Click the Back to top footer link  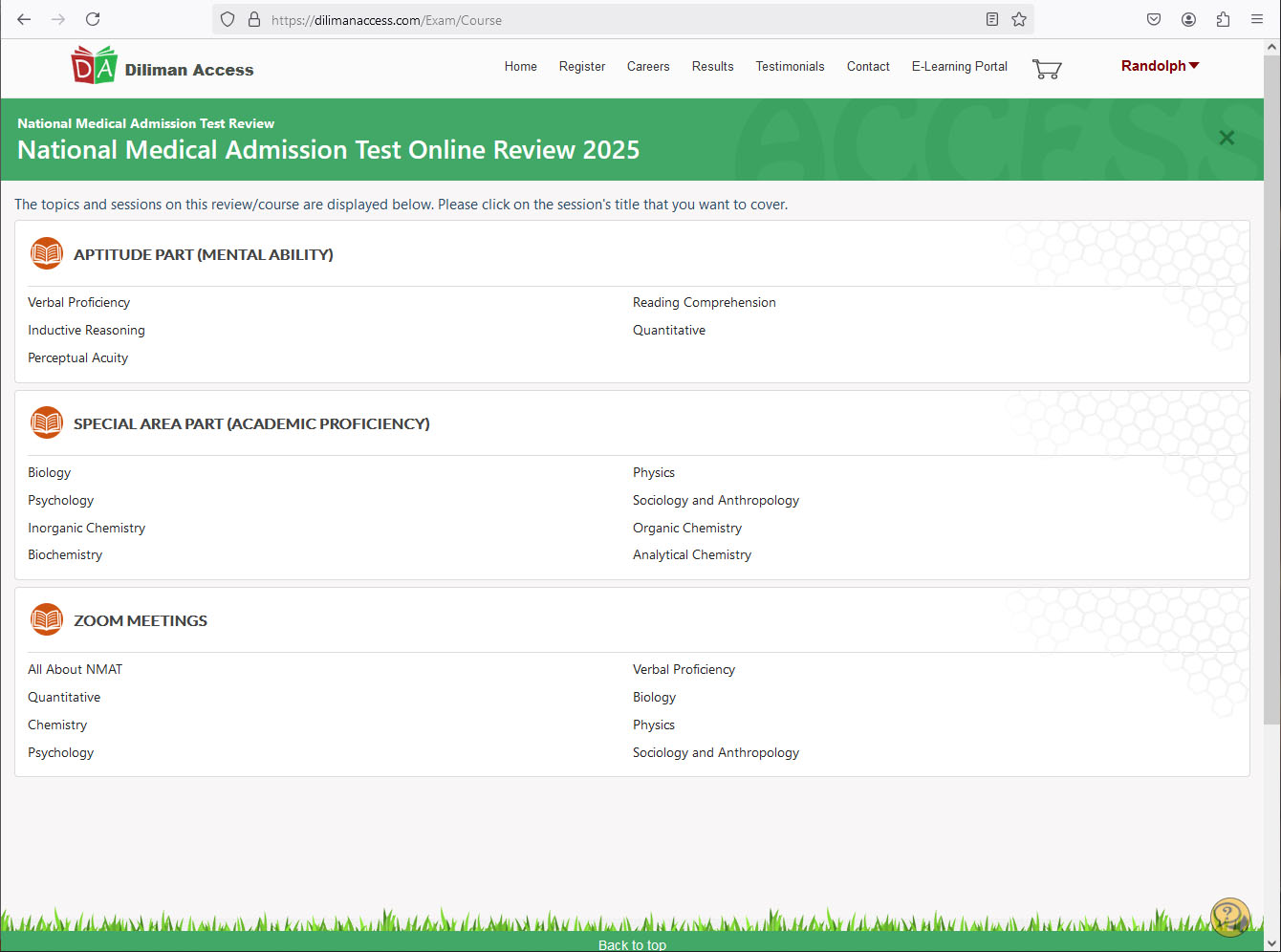(x=632, y=944)
